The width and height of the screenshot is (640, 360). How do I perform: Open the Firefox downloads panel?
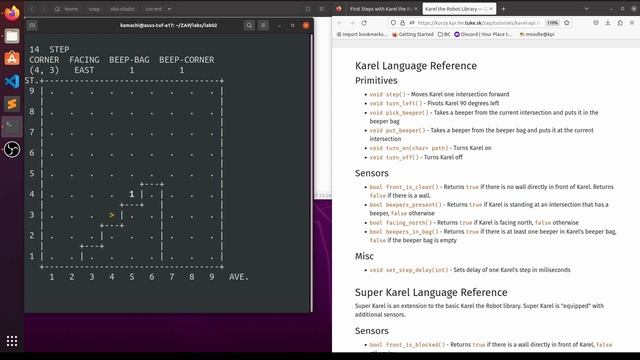click(x=608, y=23)
